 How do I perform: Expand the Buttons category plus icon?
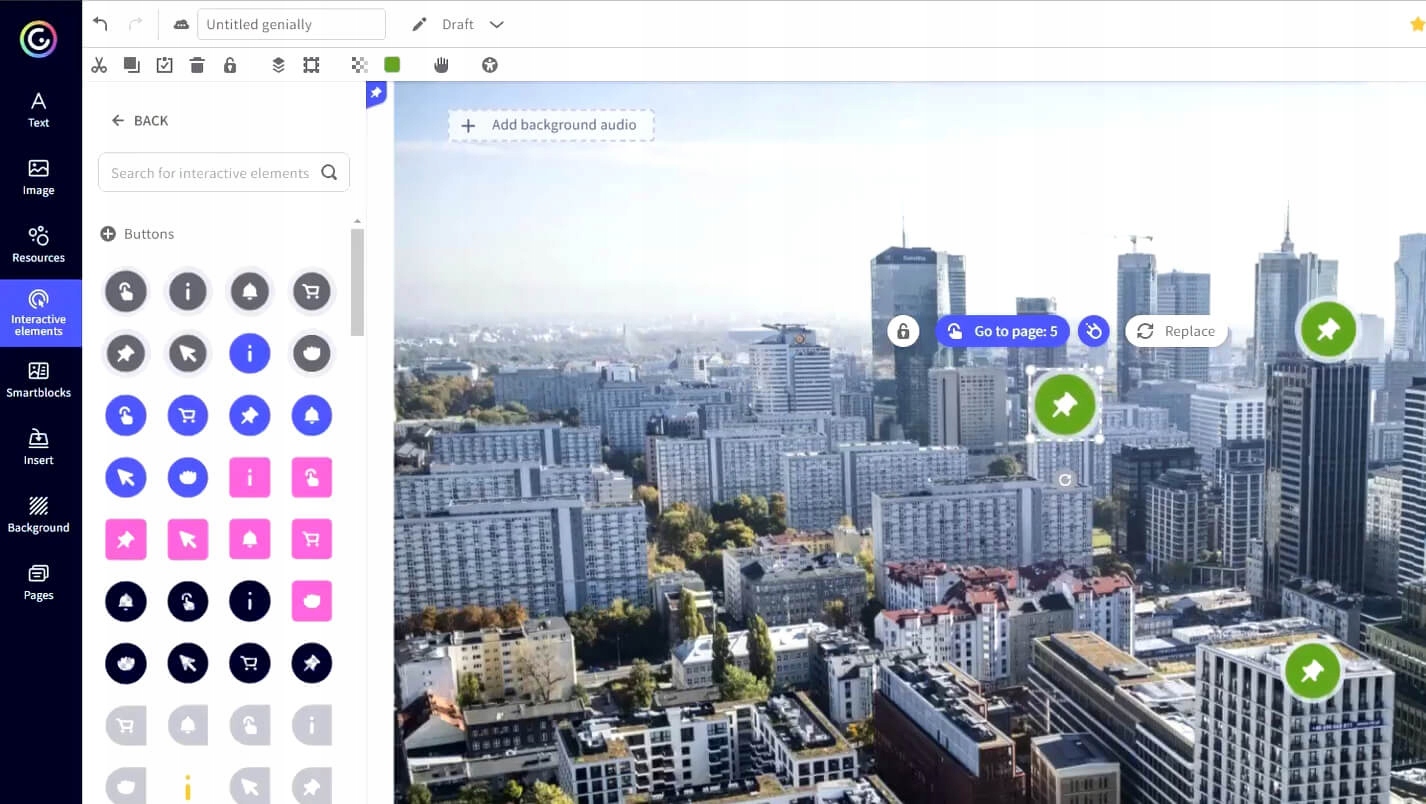coord(108,234)
